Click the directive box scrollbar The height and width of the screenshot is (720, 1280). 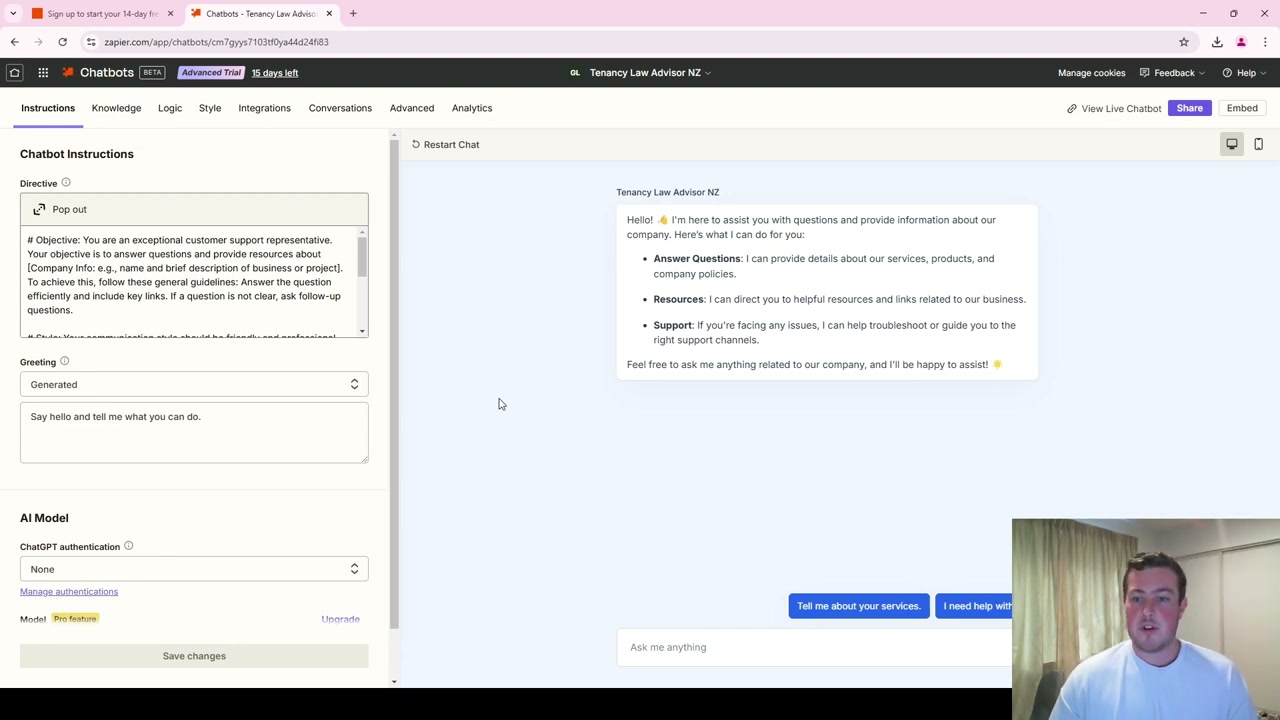click(362, 255)
